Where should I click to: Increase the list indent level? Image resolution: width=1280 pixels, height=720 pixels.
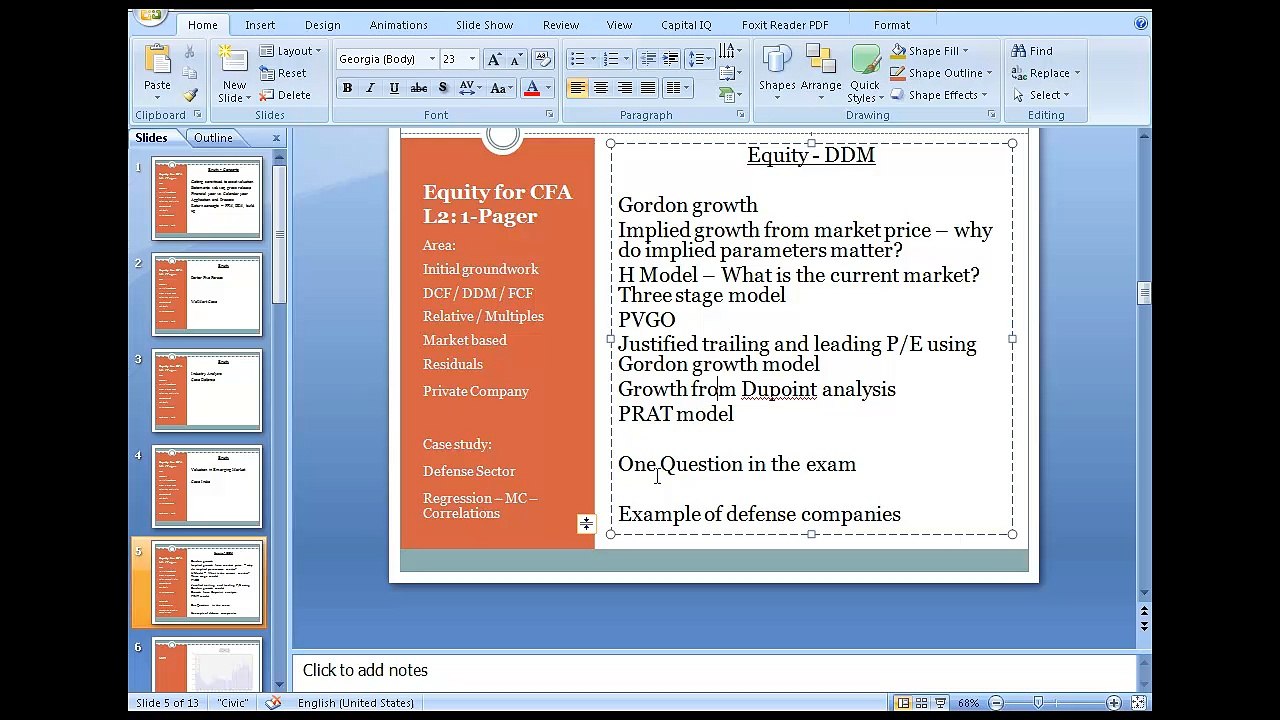(x=670, y=60)
